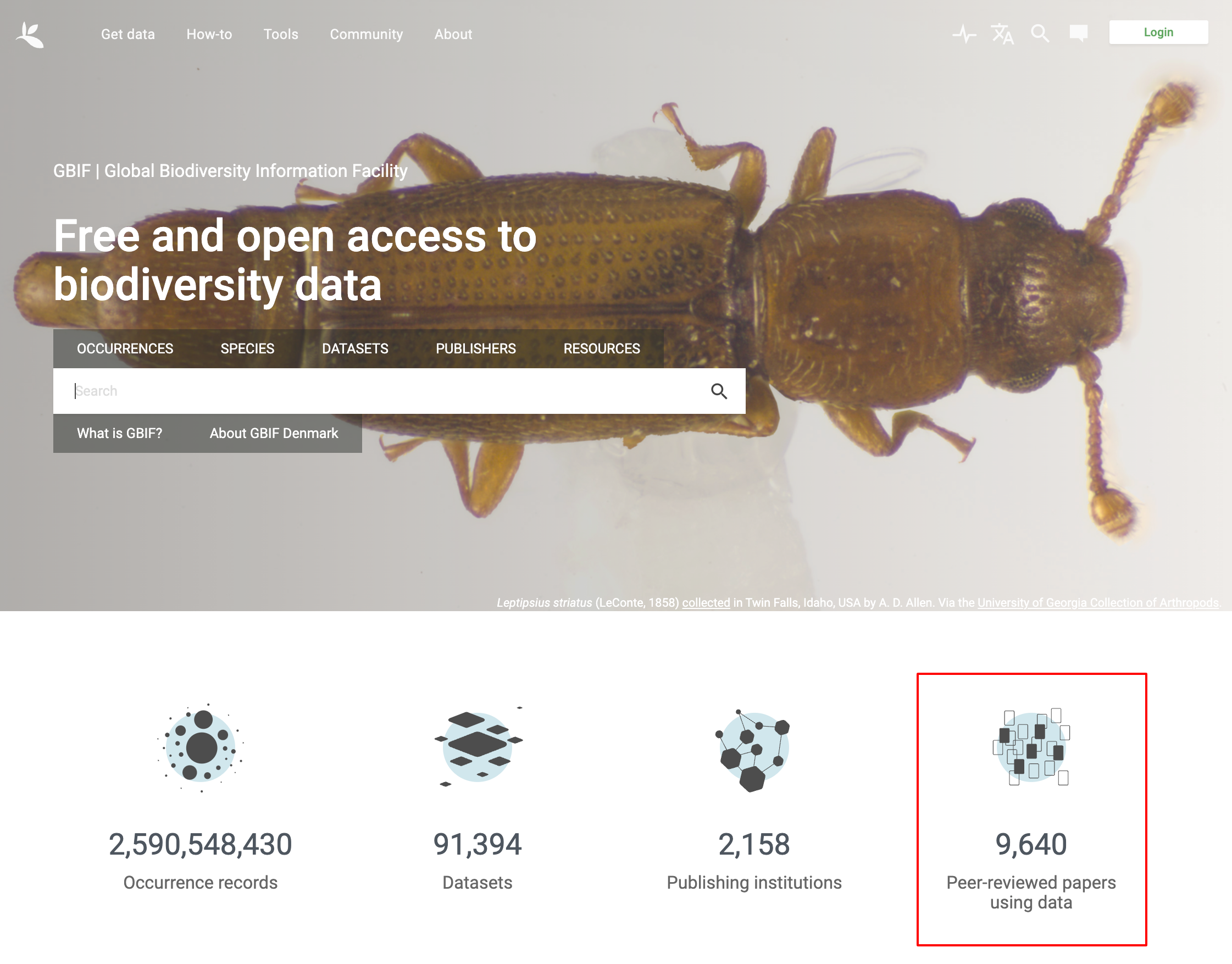Click the search field magnifier button
The height and width of the screenshot is (964, 1232).
pyautogui.click(x=718, y=391)
